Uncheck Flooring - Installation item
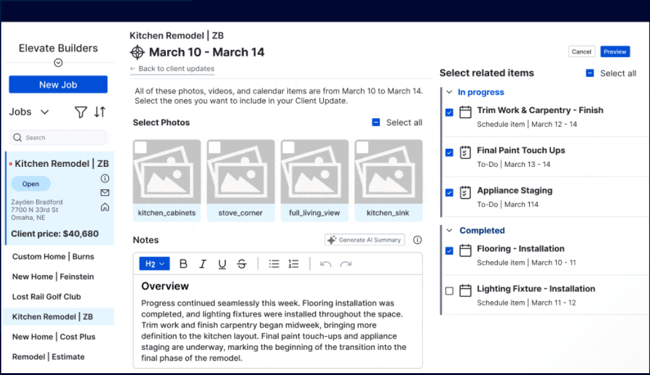The width and height of the screenshot is (650, 375). click(x=449, y=251)
